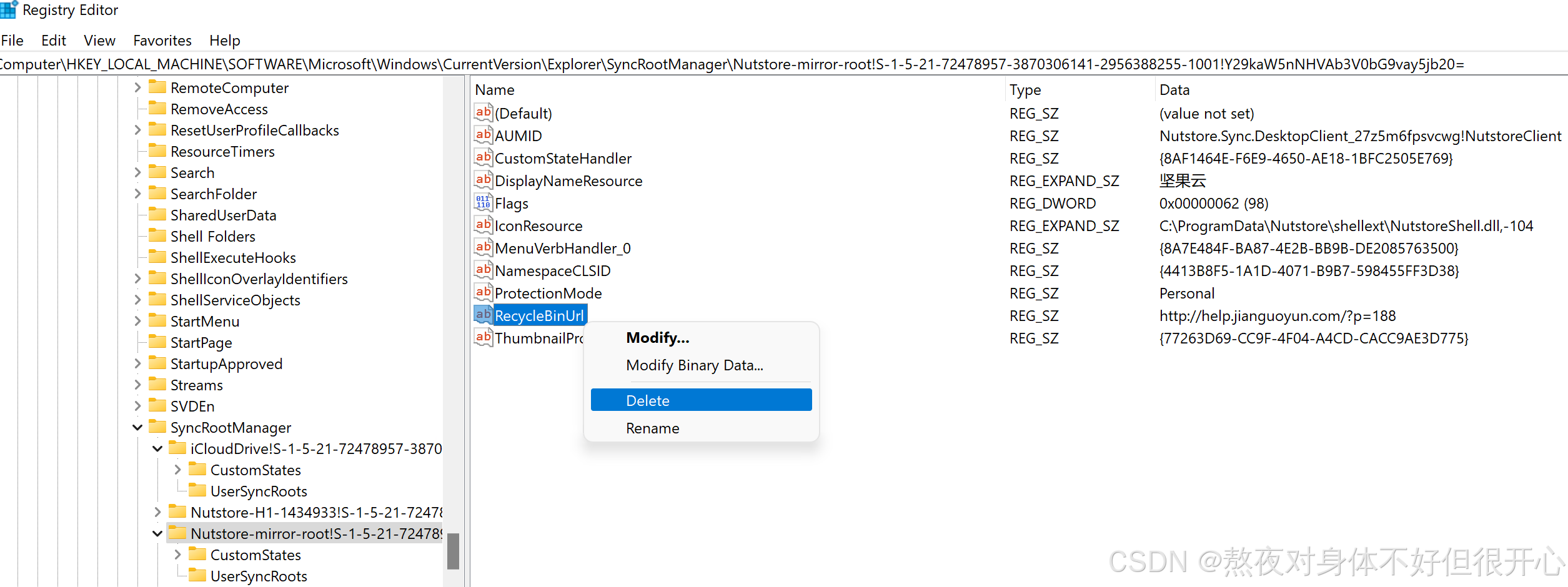Screen dimensions: 1568x587
Task: Click the registry path address bar
Action: (784, 64)
